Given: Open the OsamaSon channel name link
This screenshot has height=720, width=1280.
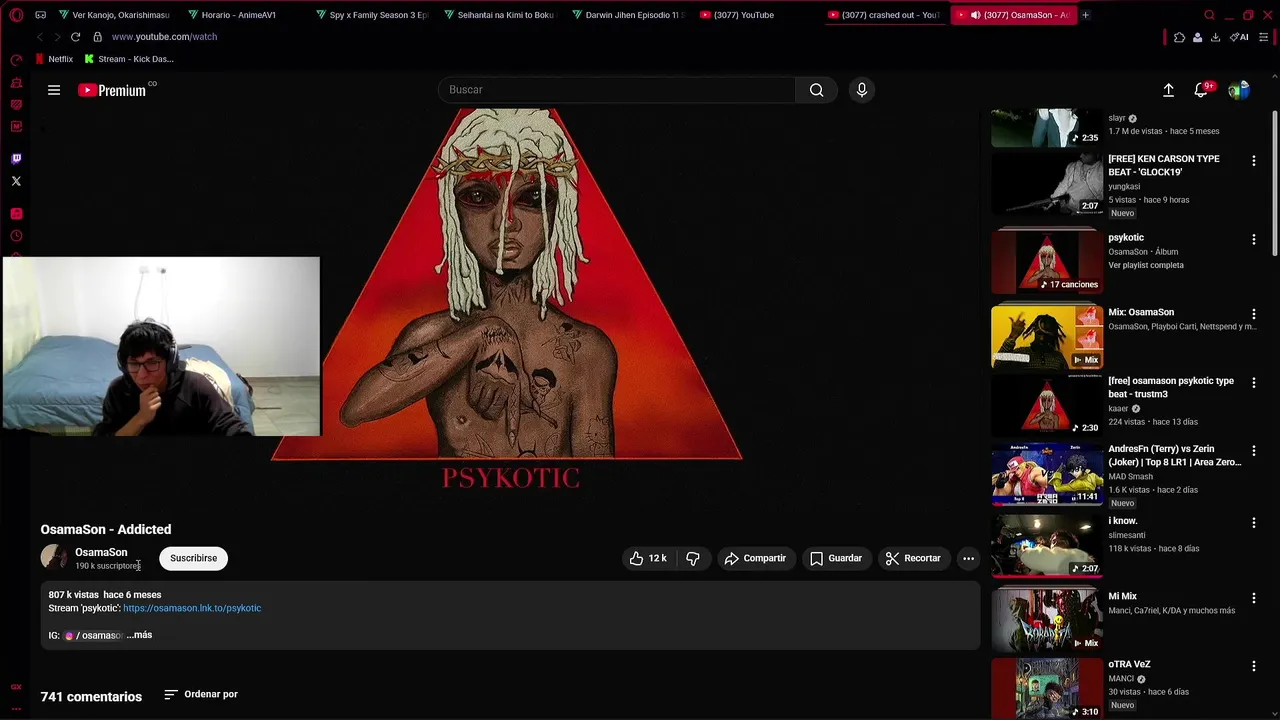Looking at the screenshot, I should [x=101, y=552].
